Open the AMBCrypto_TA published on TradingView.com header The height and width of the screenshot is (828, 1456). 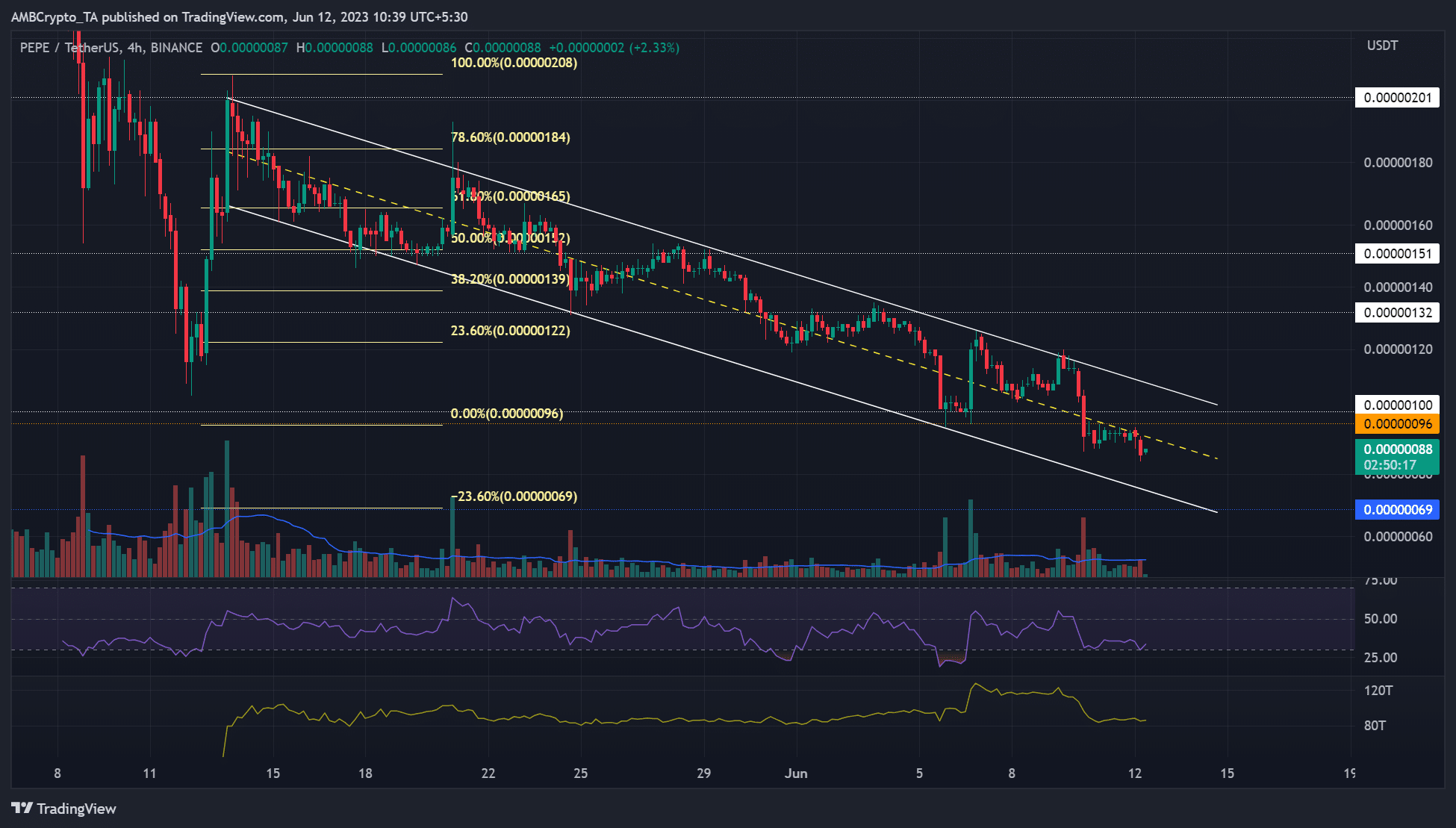pyautogui.click(x=239, y=16)
